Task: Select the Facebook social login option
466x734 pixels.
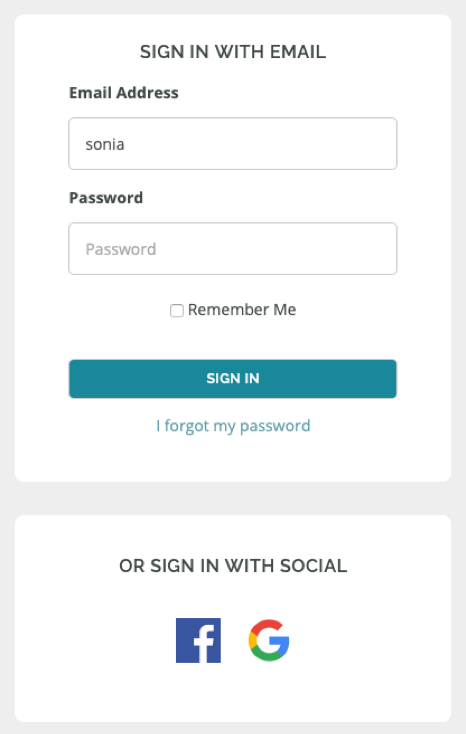Action: pos(198,640)
